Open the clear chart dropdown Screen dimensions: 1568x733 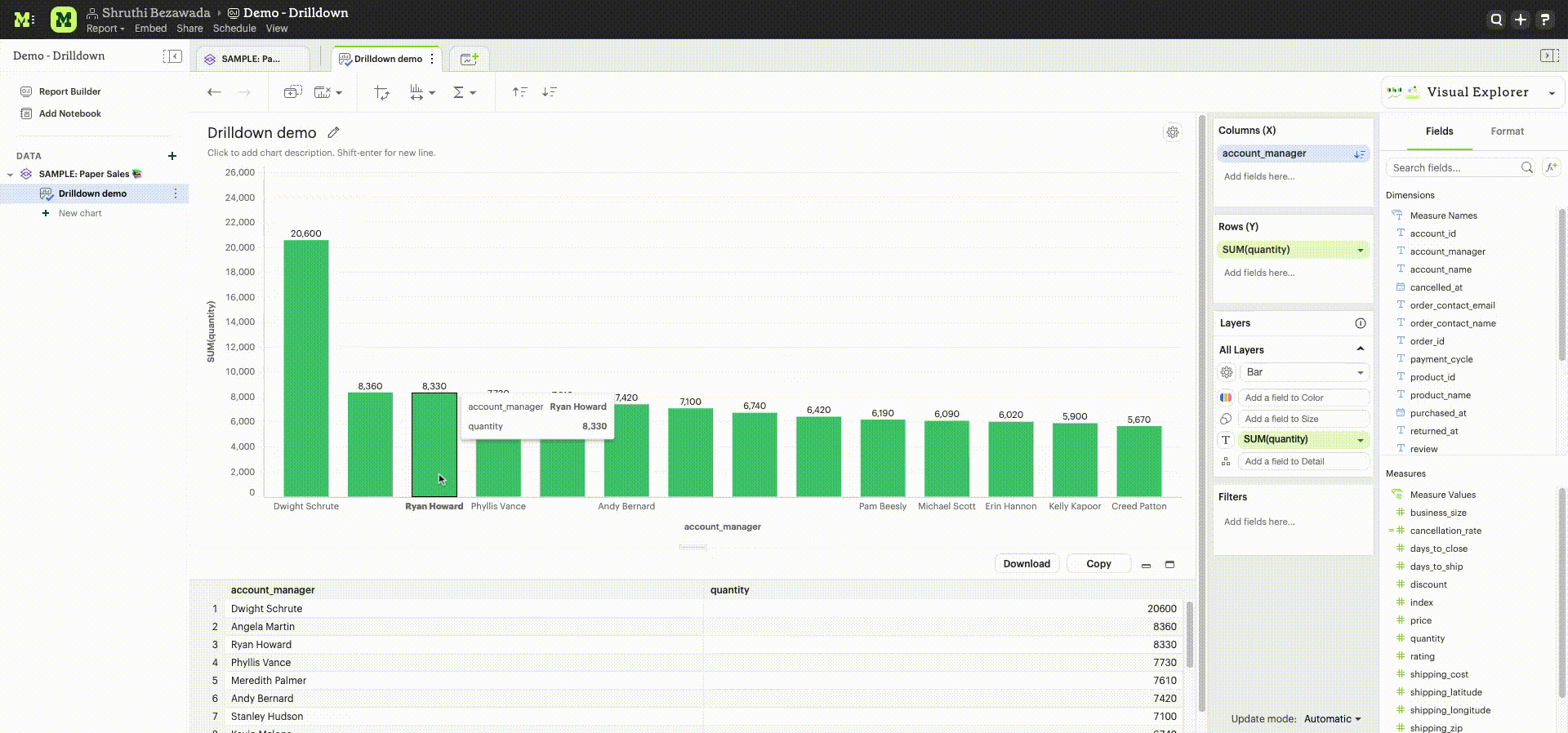(x=328, y=92)
